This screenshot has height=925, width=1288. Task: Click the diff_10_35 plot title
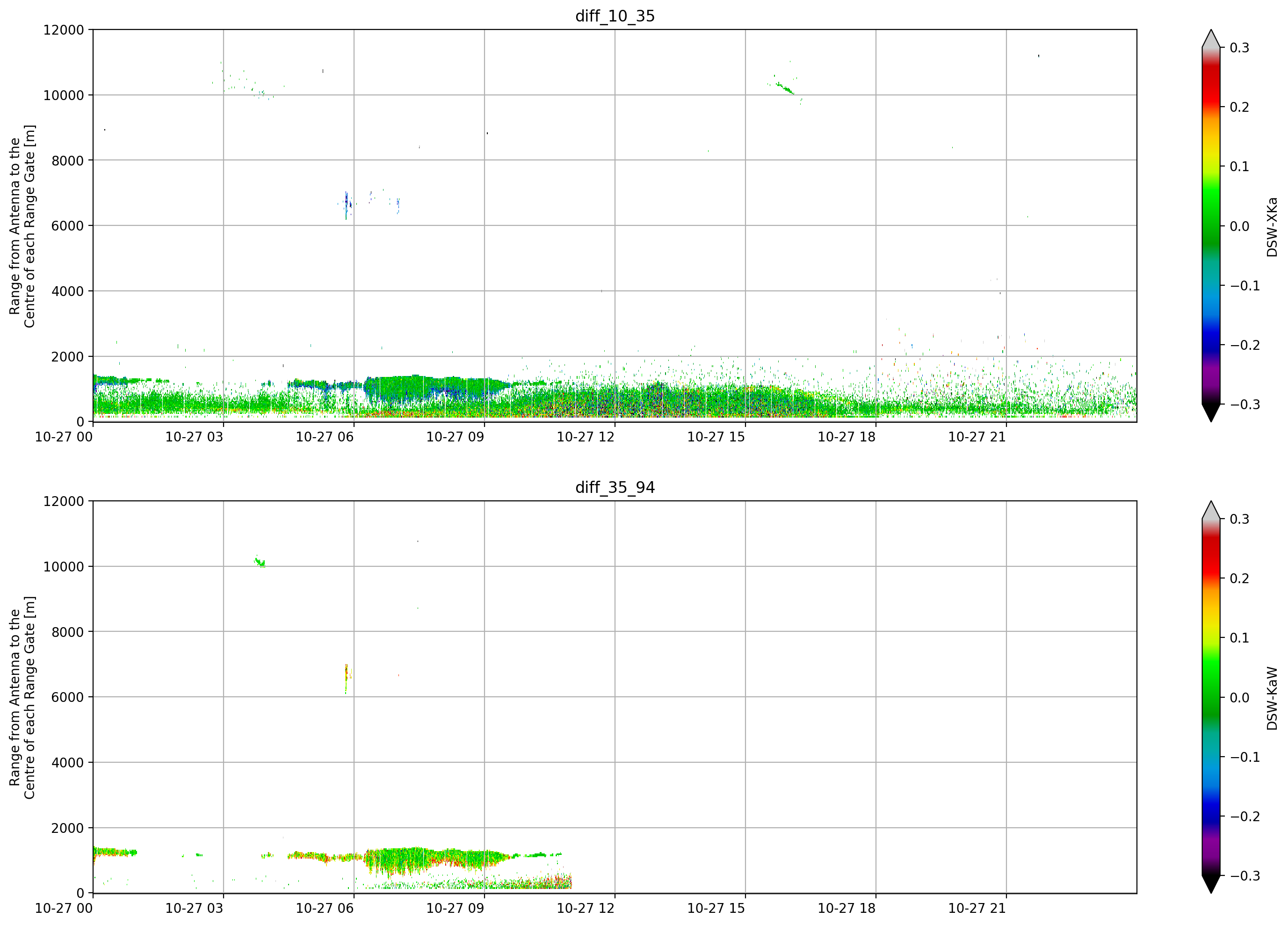click(x=615, y=16)
